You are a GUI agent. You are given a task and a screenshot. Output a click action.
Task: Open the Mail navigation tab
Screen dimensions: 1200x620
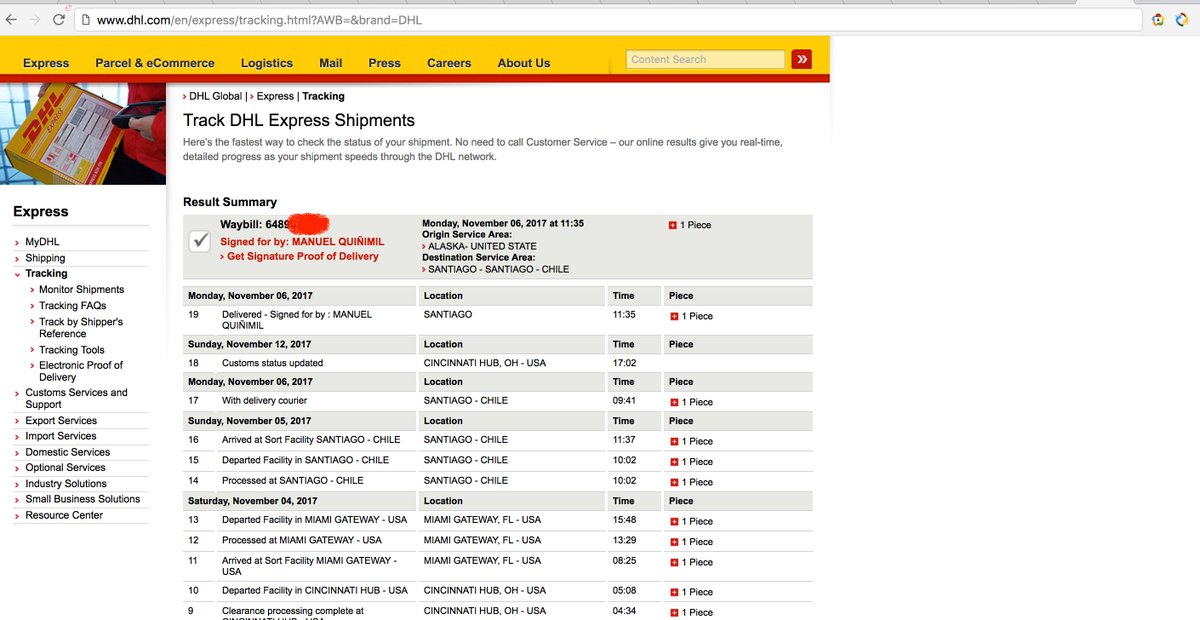[x=331, y=63]
